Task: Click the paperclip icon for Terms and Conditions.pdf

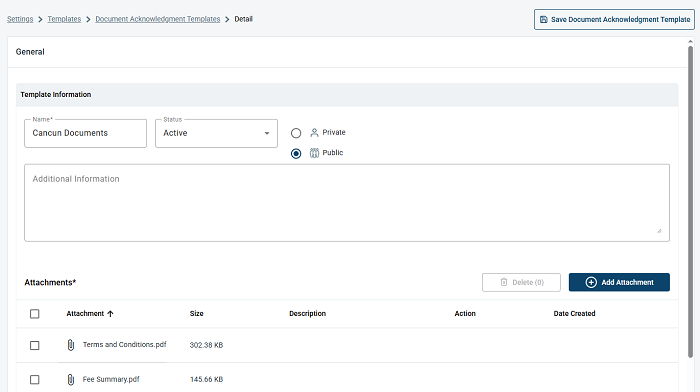Action: point(71,345)
